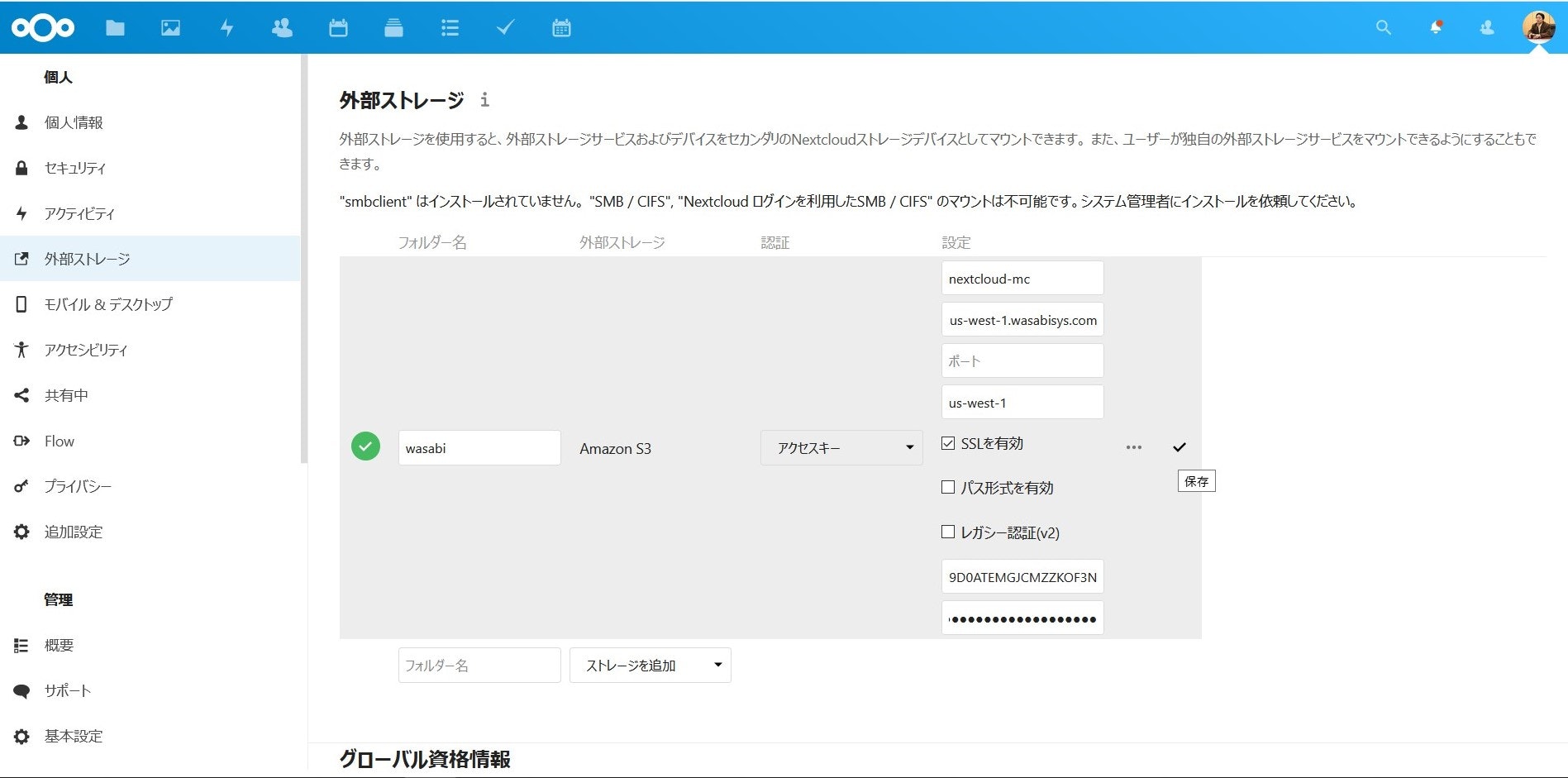The width and height of the screenshot is (1568, 778).
Task: Open プライバシー settings
Action: point(150,486)
